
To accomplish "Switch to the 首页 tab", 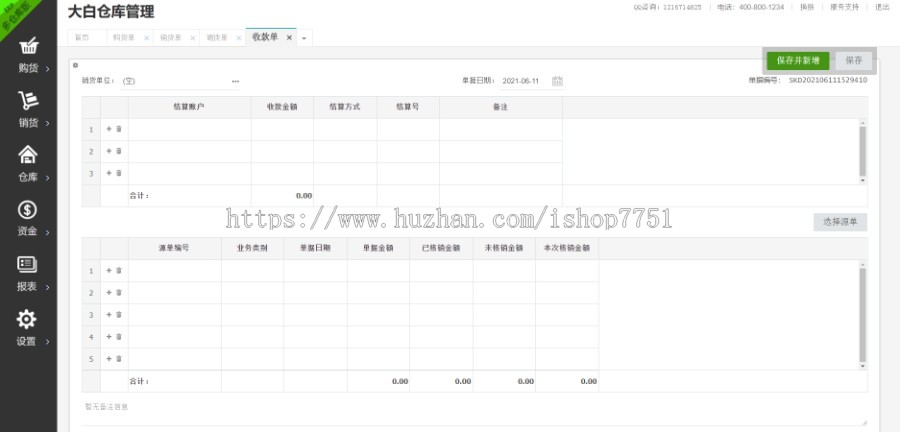I will (82, 38).
